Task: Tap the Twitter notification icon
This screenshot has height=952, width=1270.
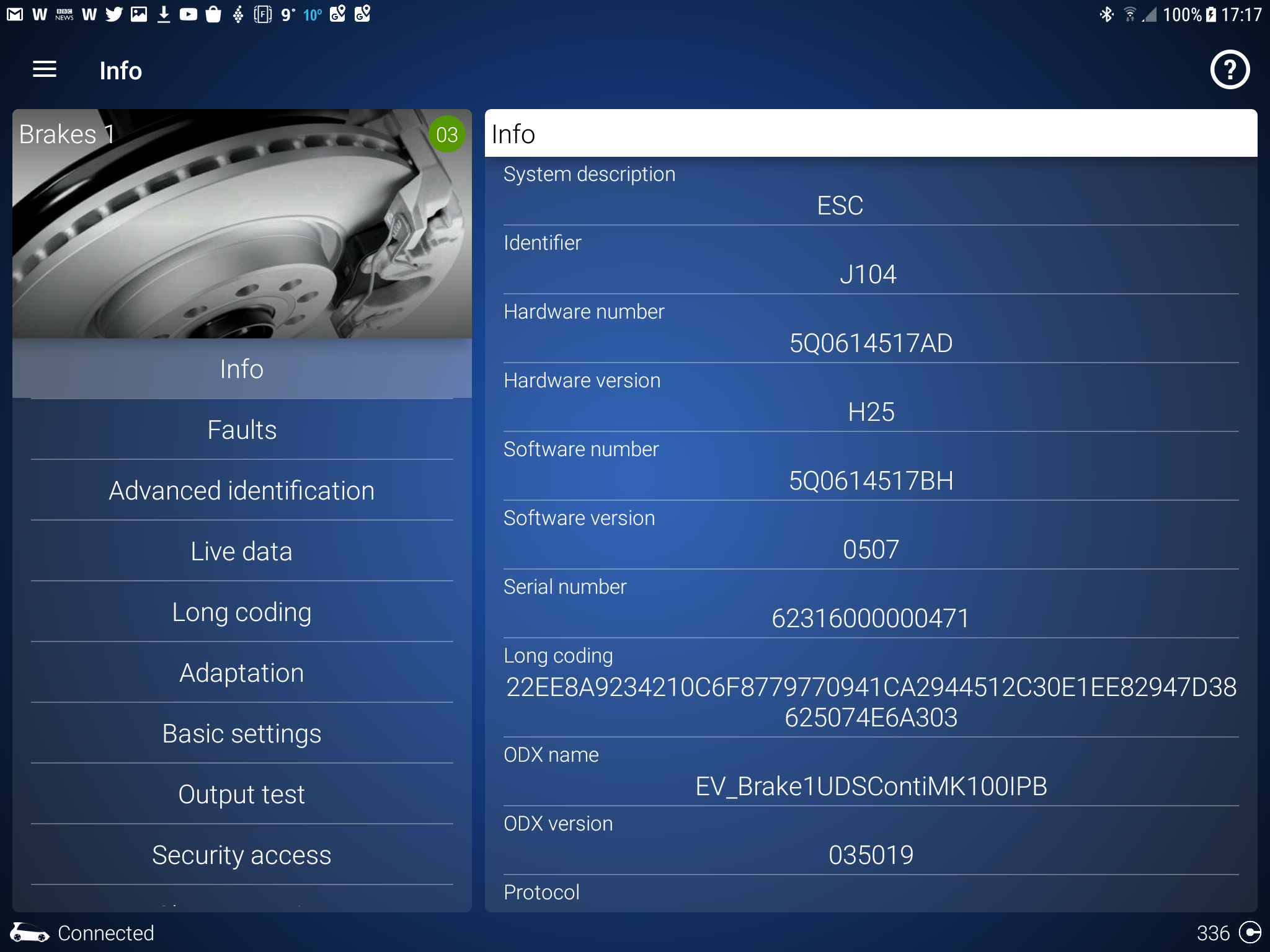Action: click(x=114, y=14)
